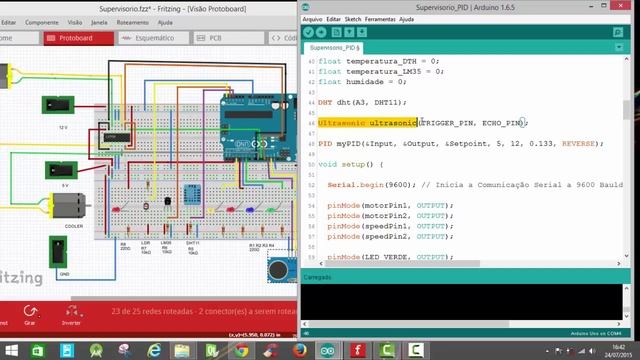Click the volume icon in system tray

591,351
